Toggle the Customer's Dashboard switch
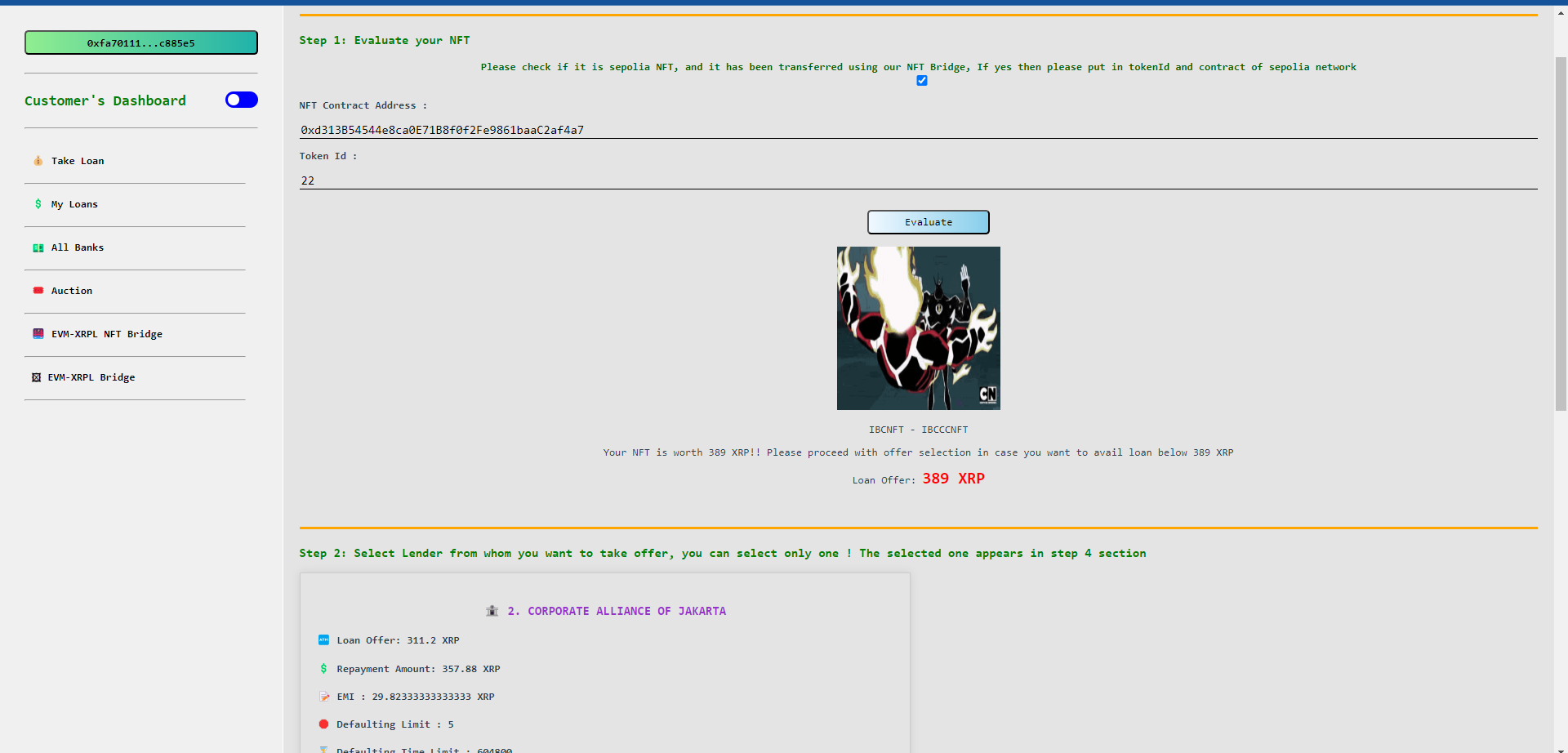The width and height of the screenshot is (1568, 753). [242, 100]
